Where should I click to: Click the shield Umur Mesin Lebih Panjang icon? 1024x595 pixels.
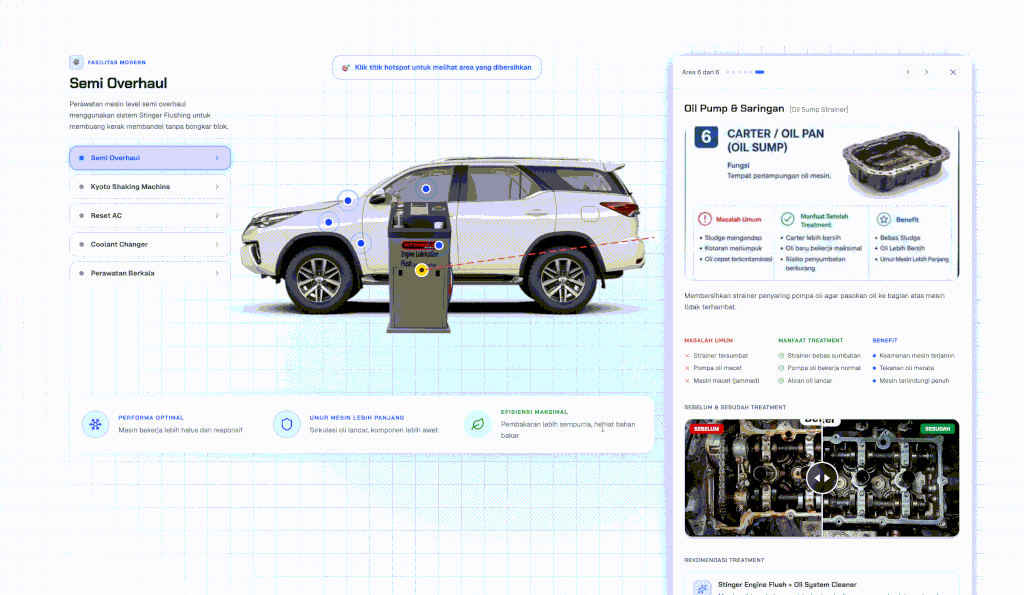pyautogui.click(x=286, y=424)
